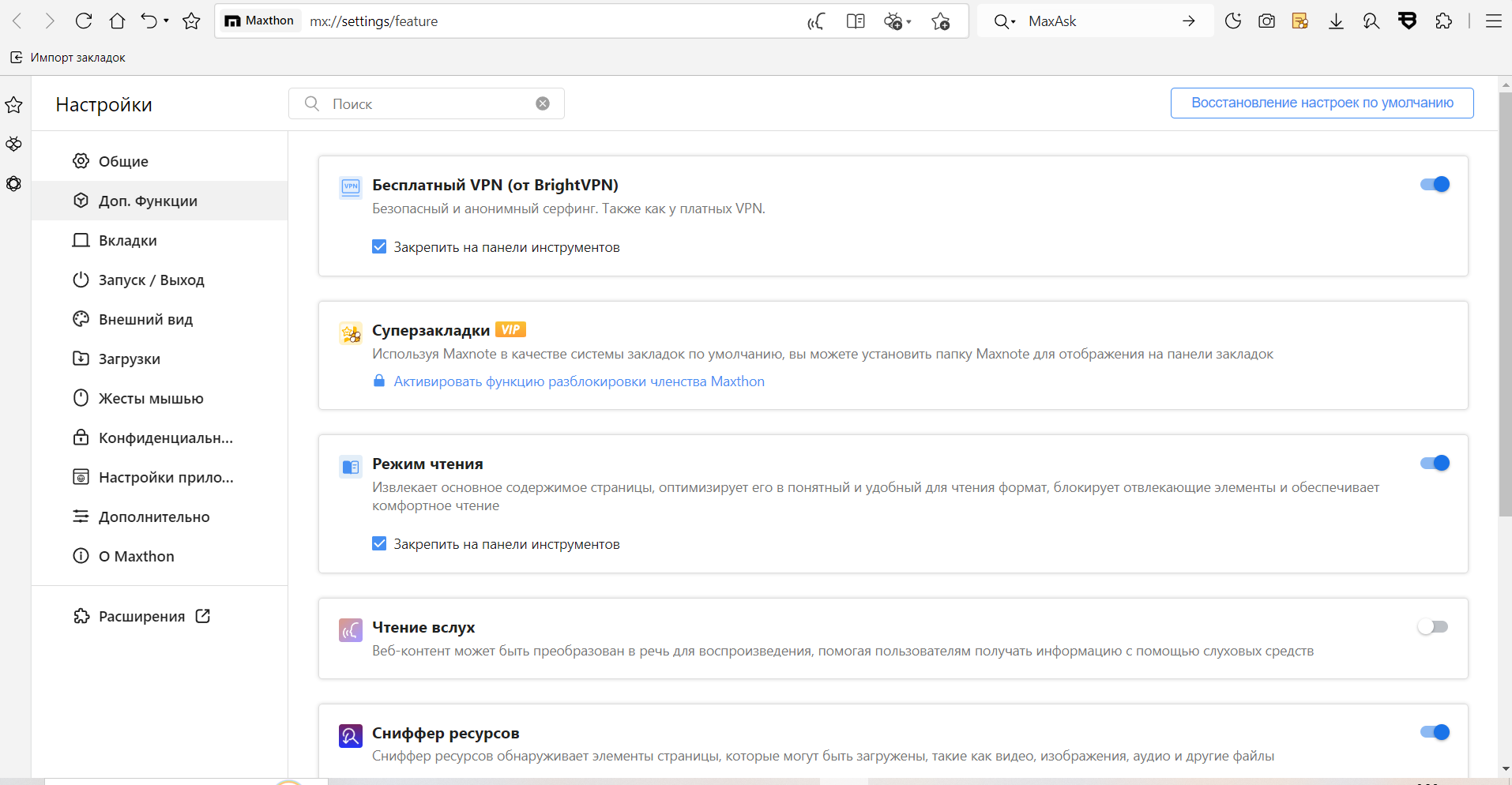Open the main hamburger menu
1512x785 pixels.
(x=1494, y=21)
